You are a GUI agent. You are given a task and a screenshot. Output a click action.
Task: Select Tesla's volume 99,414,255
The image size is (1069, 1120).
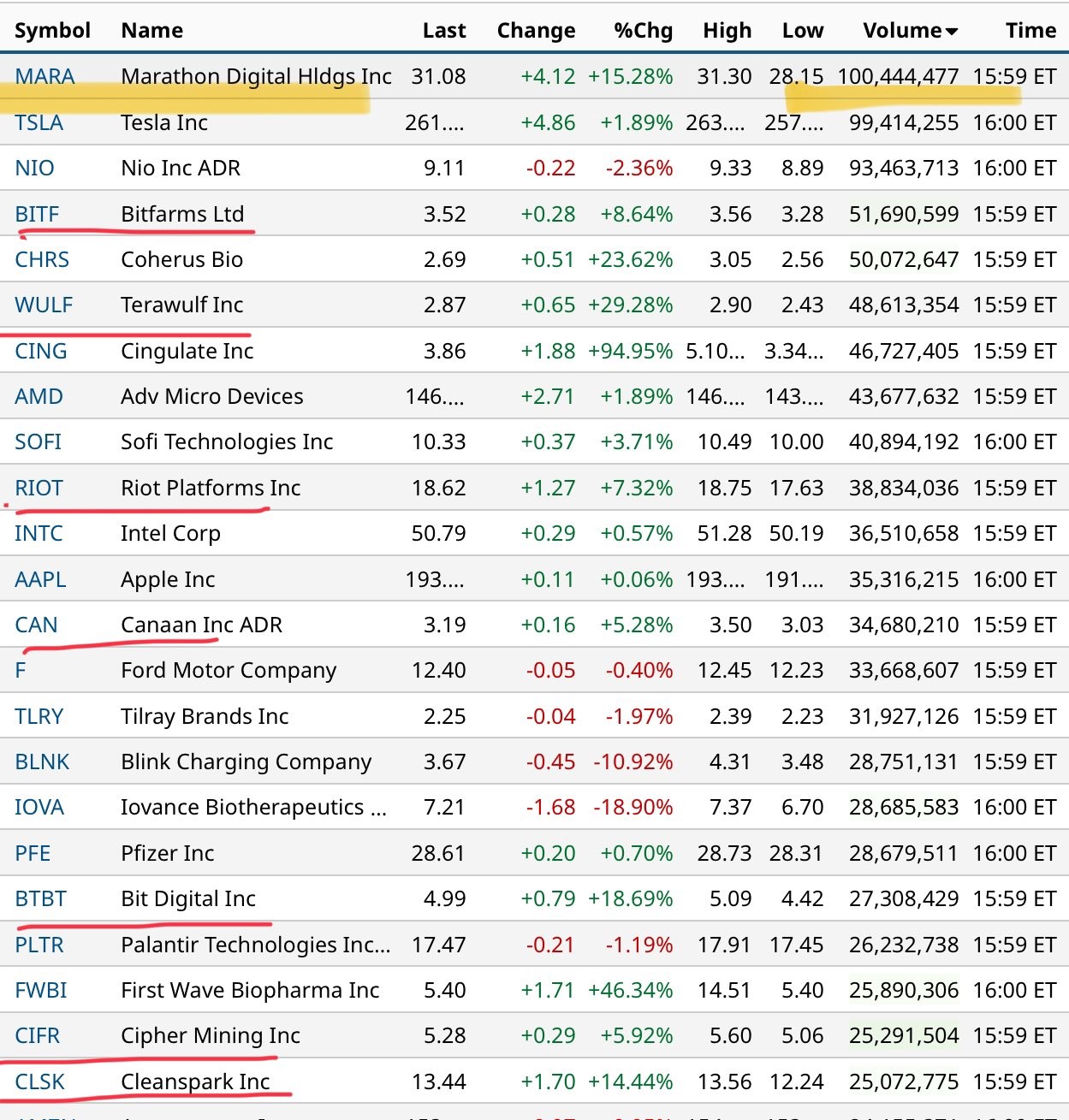coord(904,122)
